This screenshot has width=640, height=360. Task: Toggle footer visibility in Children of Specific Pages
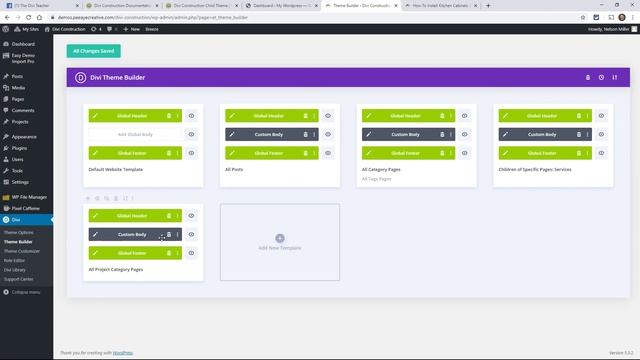[601, 153]
